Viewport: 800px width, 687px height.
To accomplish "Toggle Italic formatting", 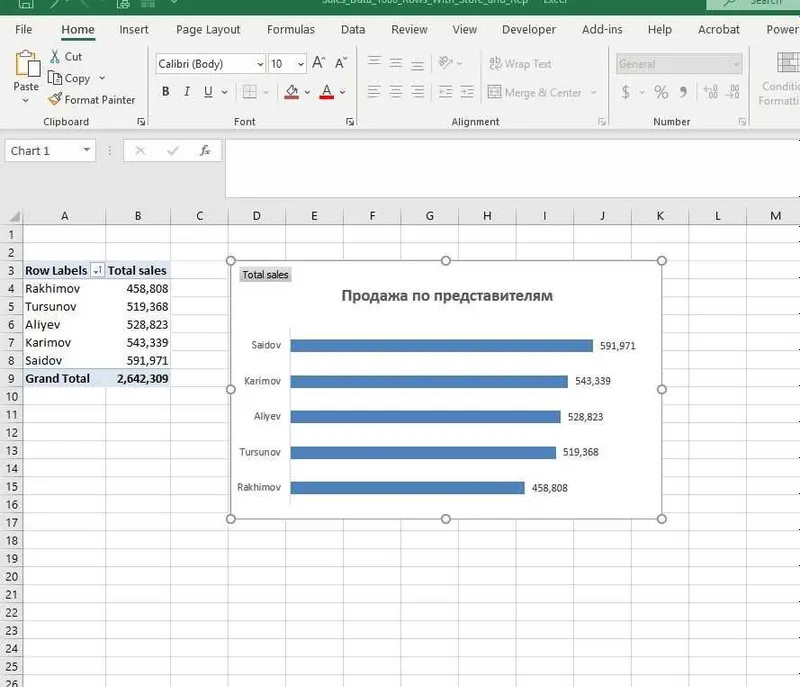I will pos(187,92).
